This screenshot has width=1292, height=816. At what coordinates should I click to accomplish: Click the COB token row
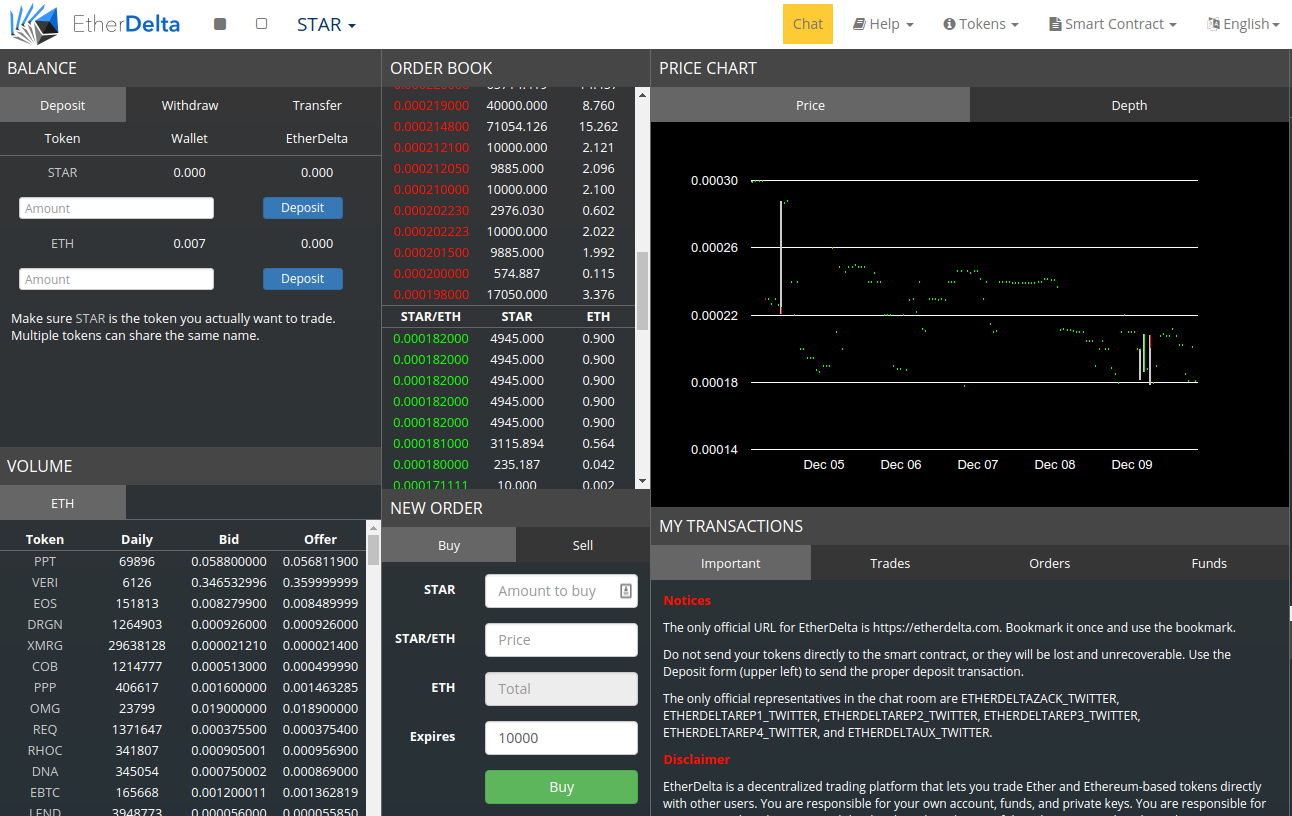pos(183,667)
